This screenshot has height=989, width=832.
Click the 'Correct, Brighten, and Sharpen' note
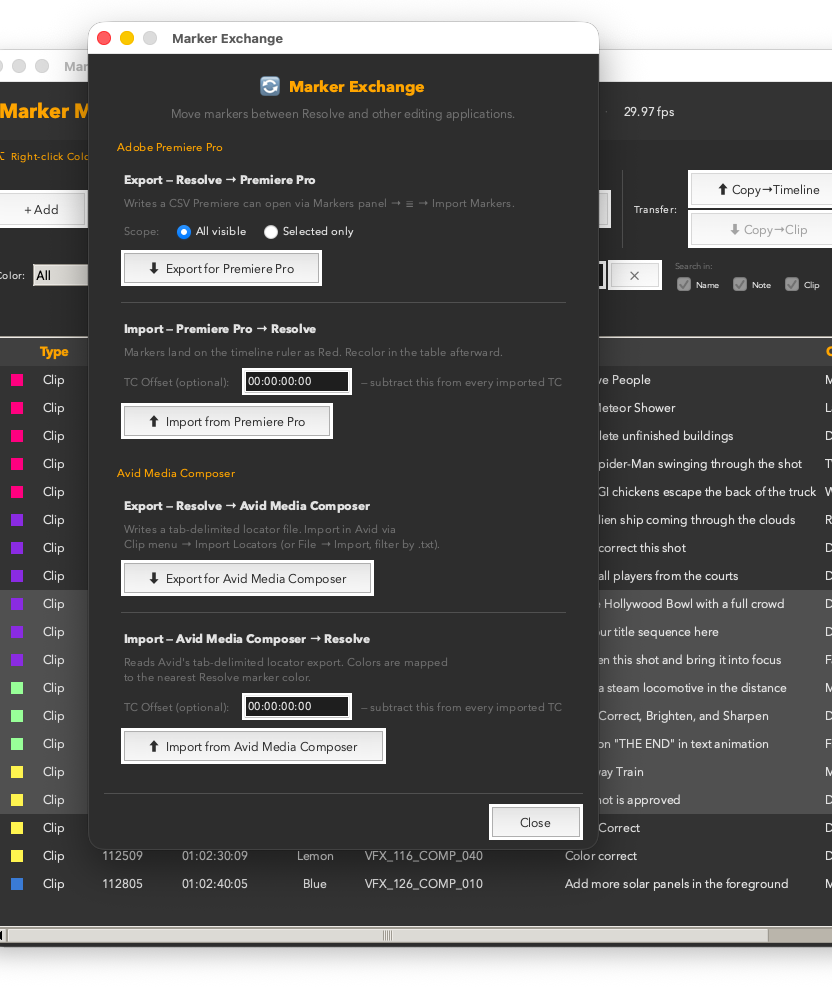coord(684,716)
